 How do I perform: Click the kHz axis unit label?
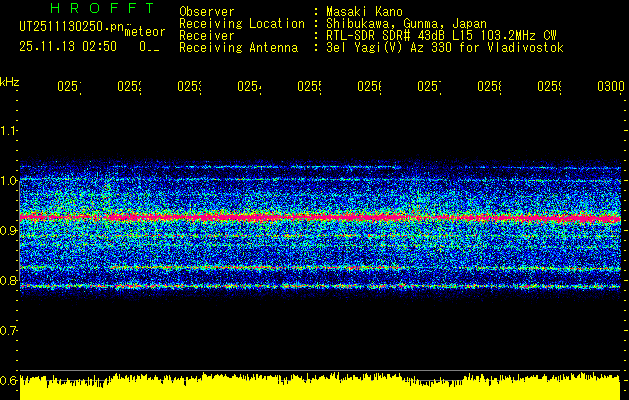(10, 81)
